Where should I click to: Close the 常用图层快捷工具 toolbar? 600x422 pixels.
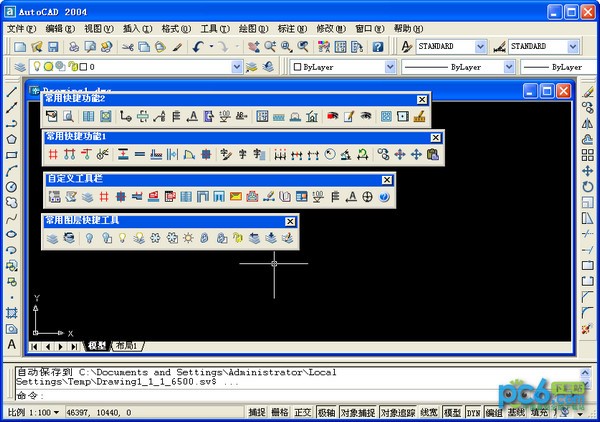(290, 221)
